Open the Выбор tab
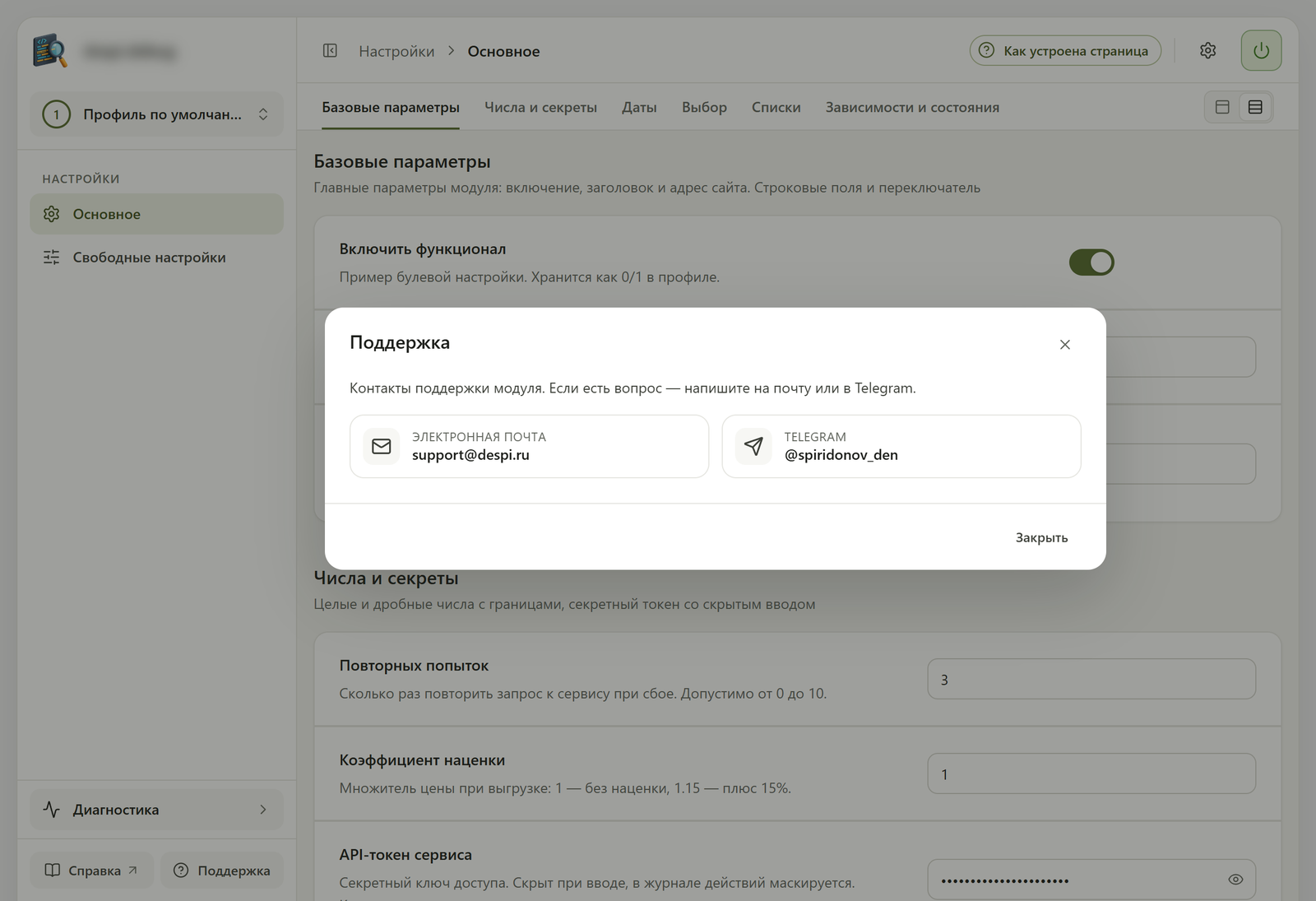The height and width of the screenshot is (901, 1316). (x=704, y=107)
